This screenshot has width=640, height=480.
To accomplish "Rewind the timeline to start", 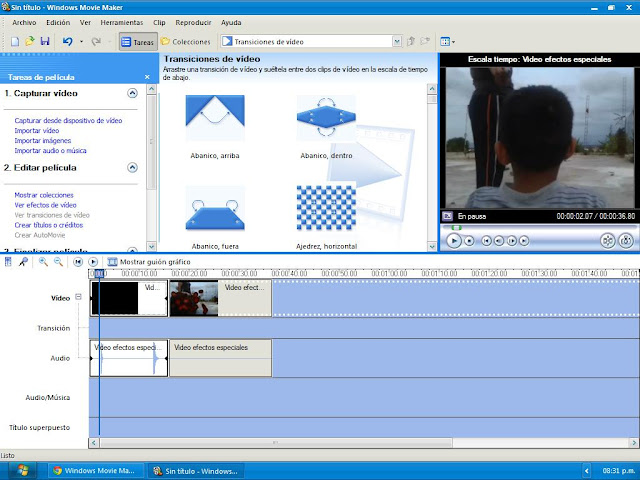I will pos(78,262).
